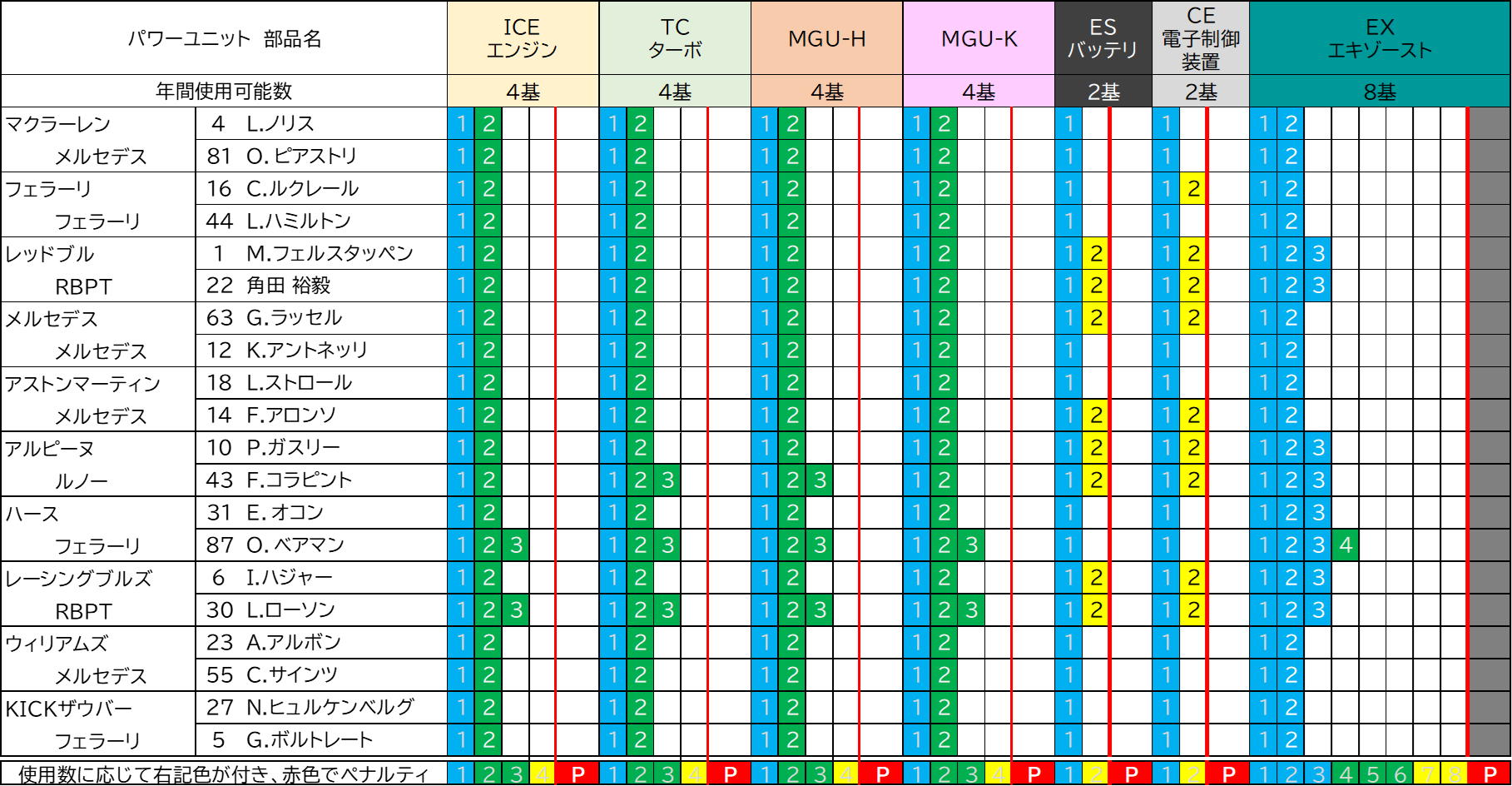Select the EX エキゾースト column header
Image resolution: width=1512 pixels, height=786 pixels.
(1380, 38)
